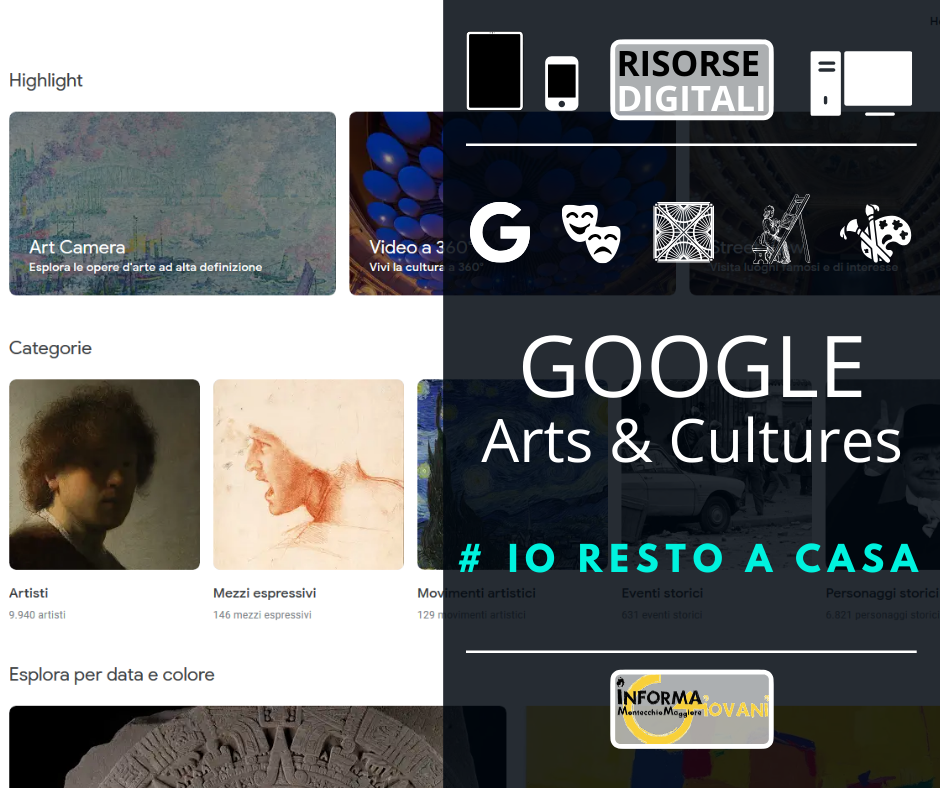Click the 'Arts & Cultures' title text
The image size is (940, 788).
coord(691,441)
